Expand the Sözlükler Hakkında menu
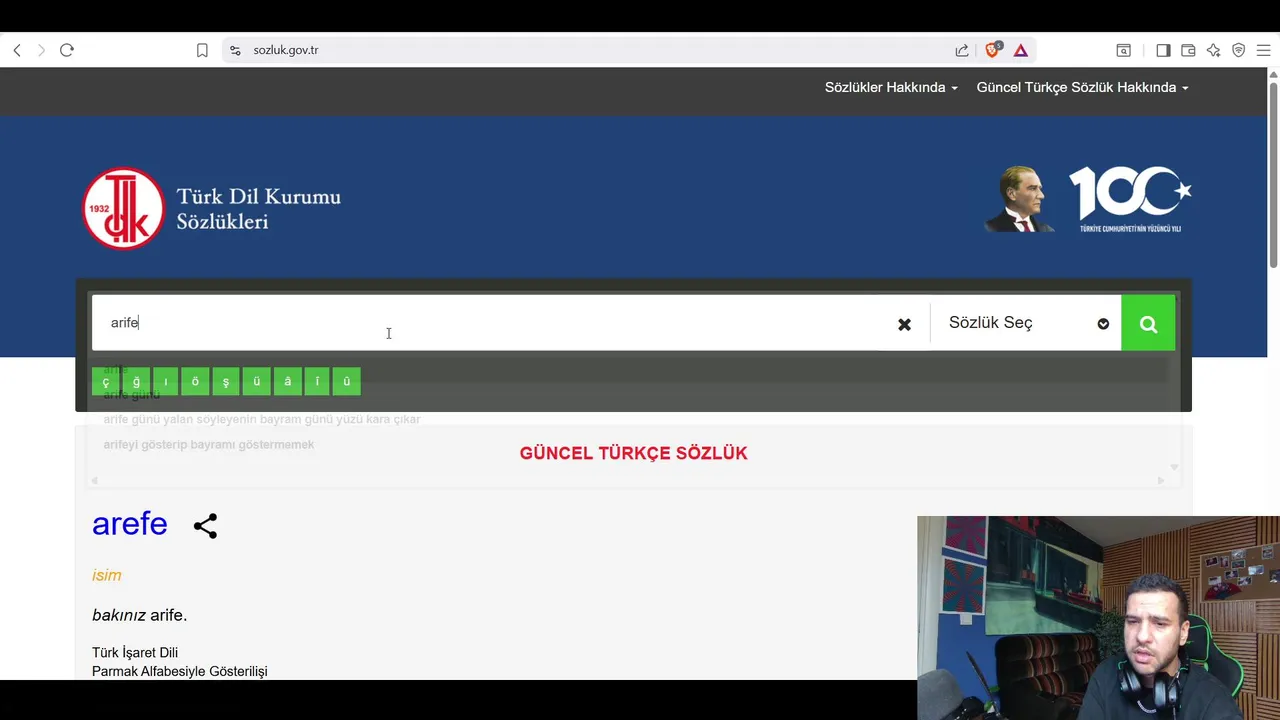 coord(891,88)
